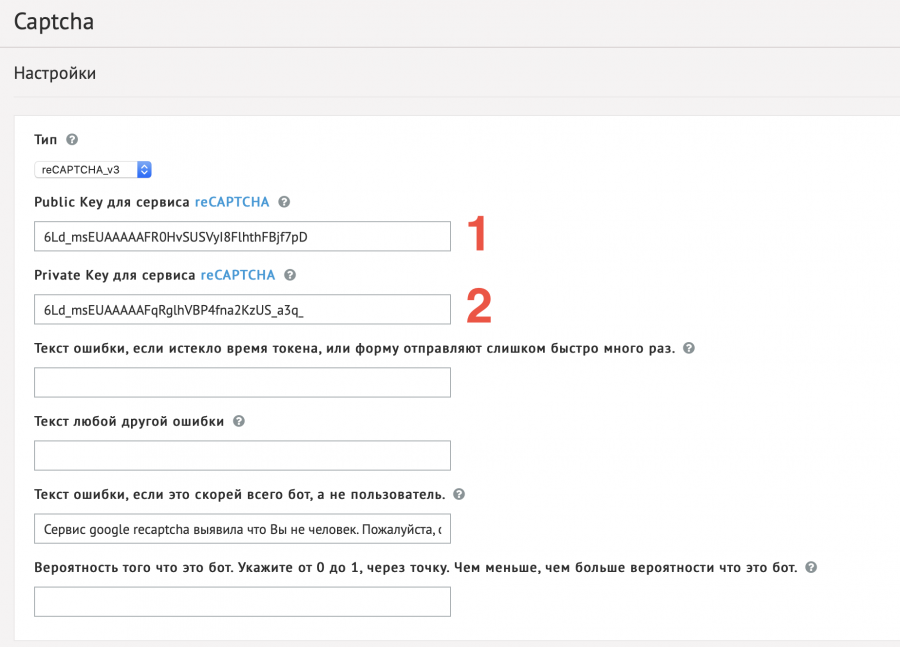Screen dimensions: 900x647
Task: Focus the Public Key input field
Action: click(x=242, y=237)
